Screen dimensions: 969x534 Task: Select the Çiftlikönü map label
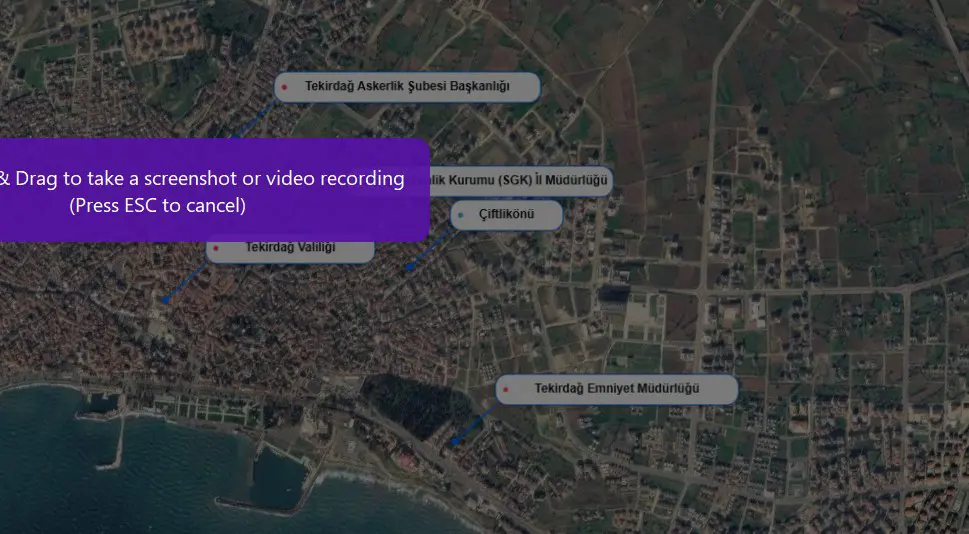click(507, 215)
